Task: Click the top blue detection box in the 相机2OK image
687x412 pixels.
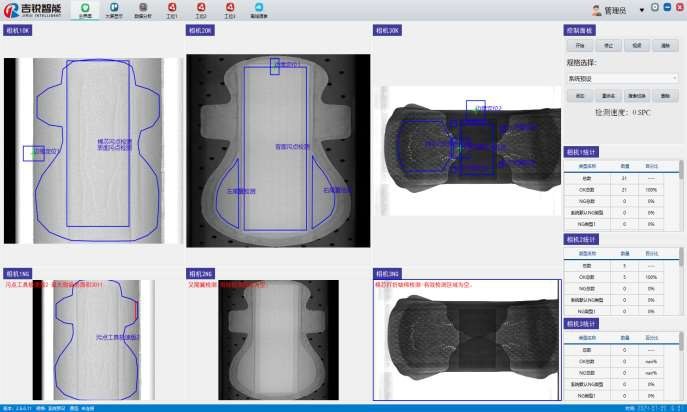Action: (x=275, y=66)
